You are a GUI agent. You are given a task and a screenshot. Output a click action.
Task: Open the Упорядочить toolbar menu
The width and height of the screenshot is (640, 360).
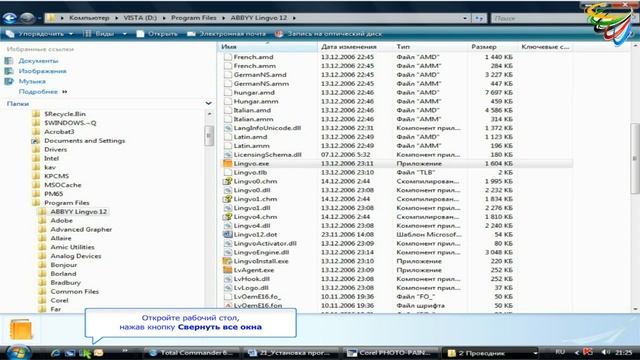40,34
